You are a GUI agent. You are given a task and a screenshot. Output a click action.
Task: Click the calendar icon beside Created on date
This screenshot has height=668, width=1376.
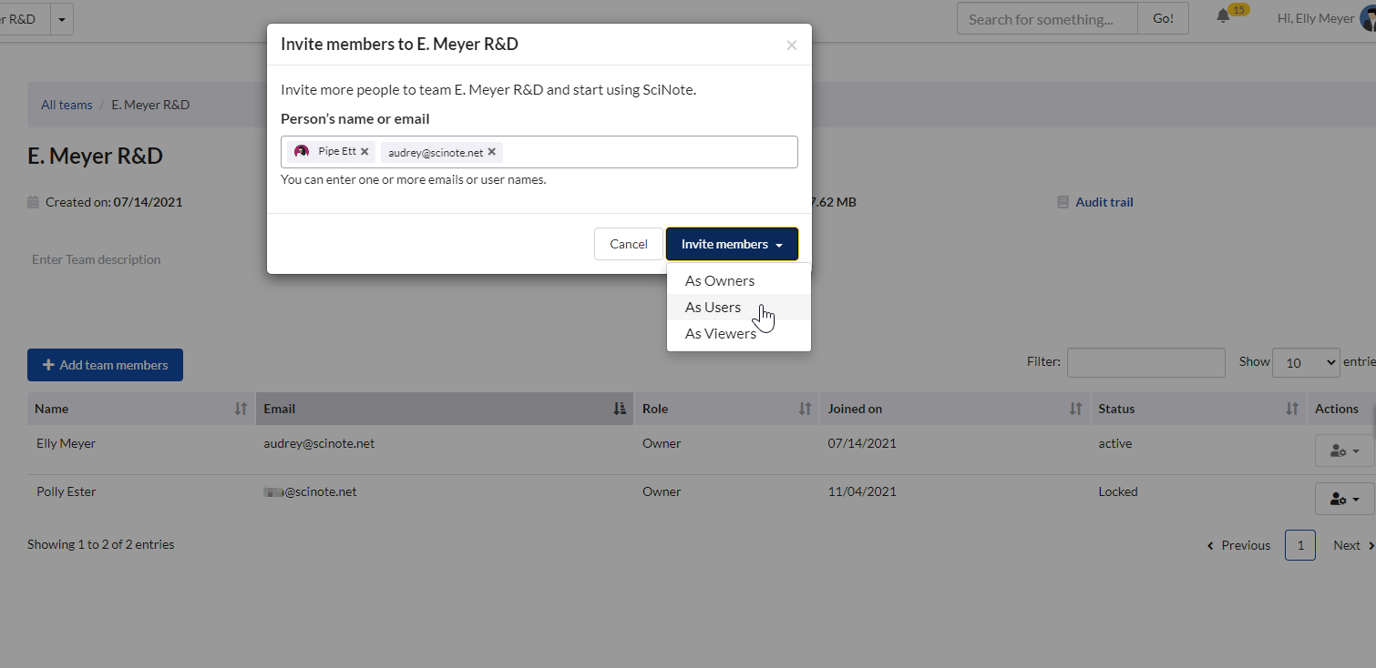tap(34, 201)
